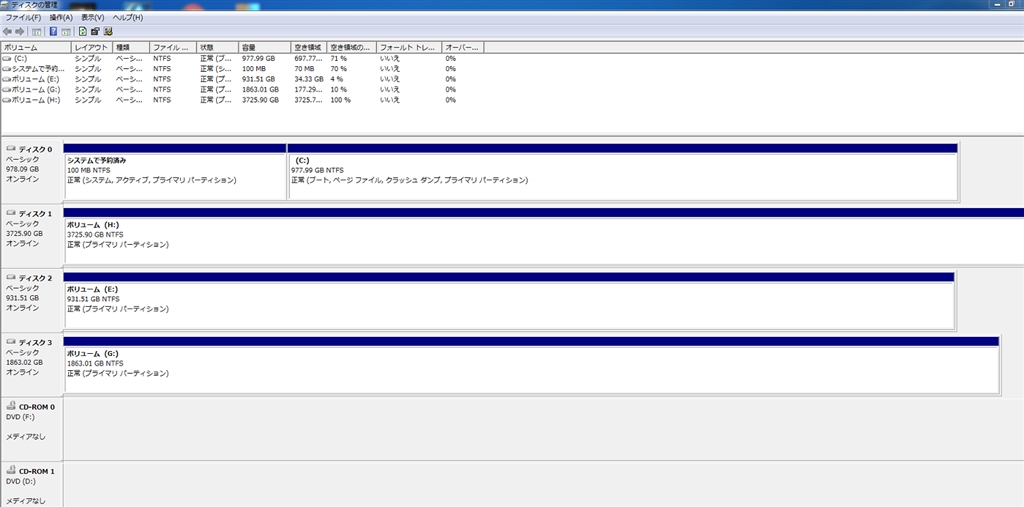
Task: Select the ボリューム (E:) 931.51 GB partition block
Action: 509,301
